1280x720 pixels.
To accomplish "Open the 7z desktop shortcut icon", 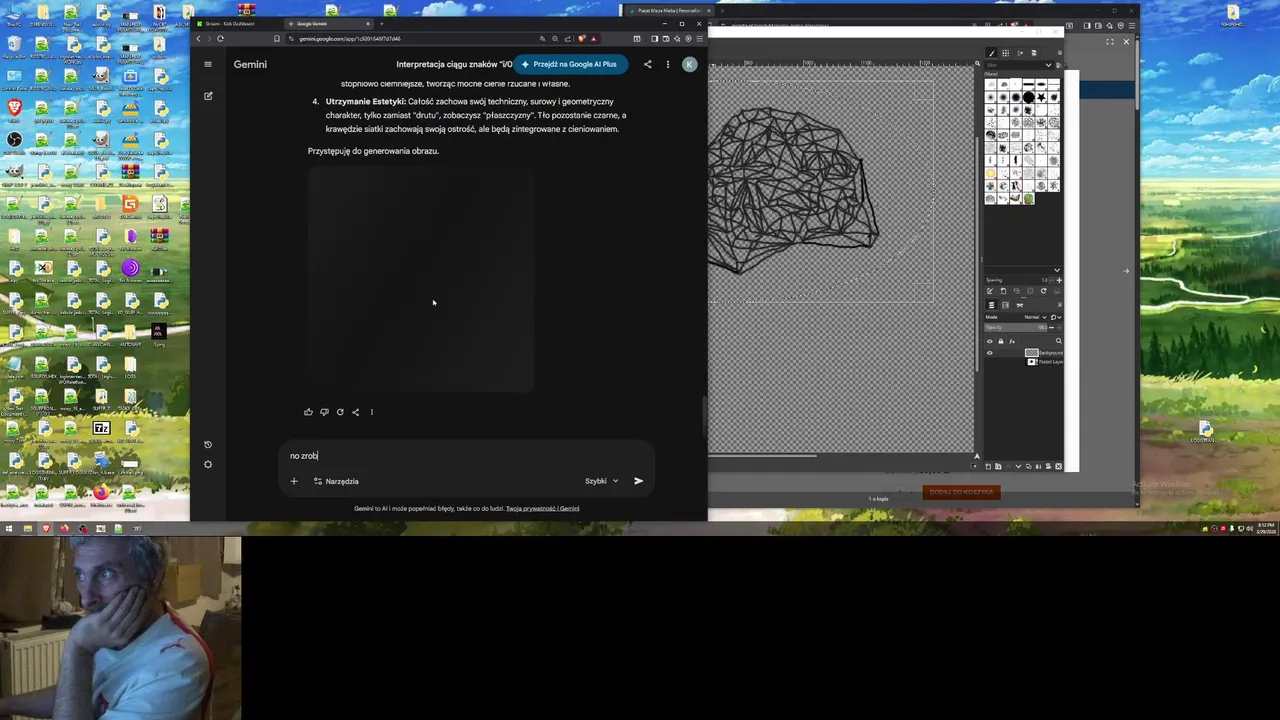I will 101,429.
